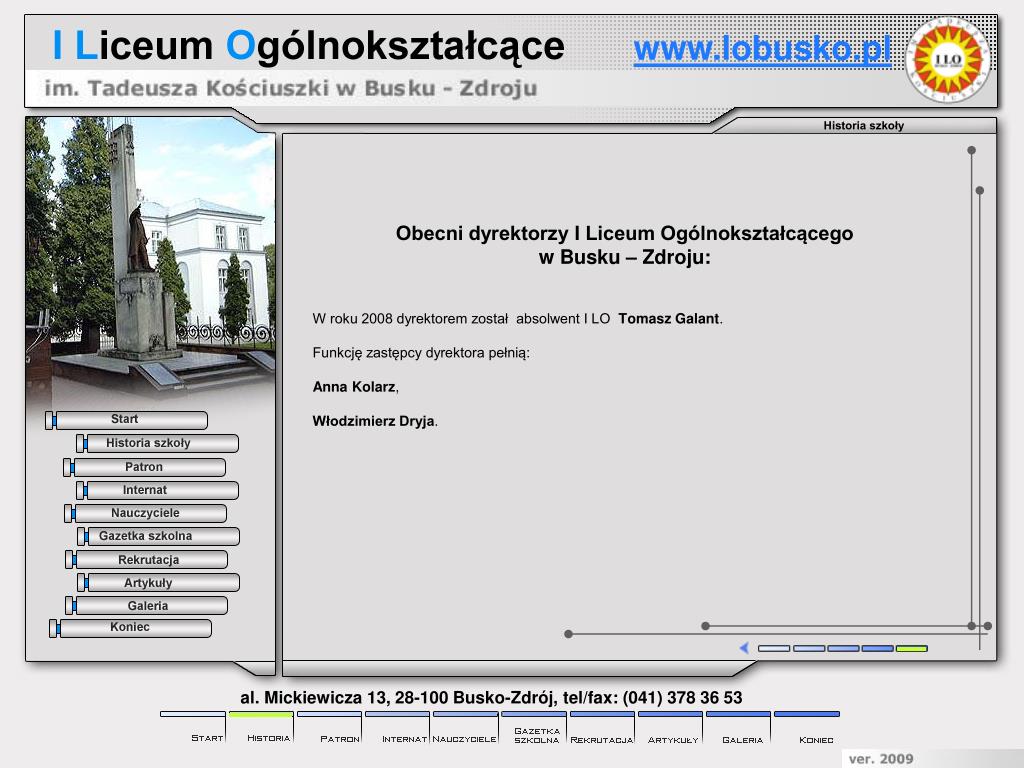The image size is (1024, 768).
Task: Click the Historia szkoły section title label
Action: click(863, 125)
